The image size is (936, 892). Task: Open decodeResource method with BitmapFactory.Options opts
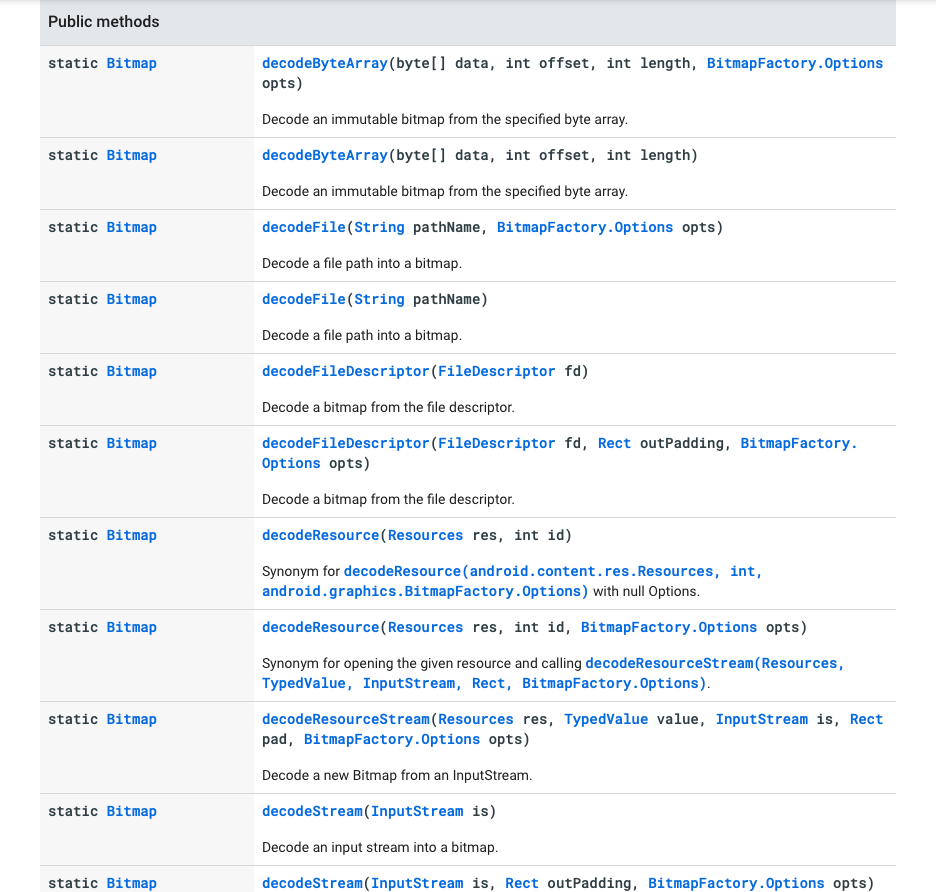click(x=321, y=628)
